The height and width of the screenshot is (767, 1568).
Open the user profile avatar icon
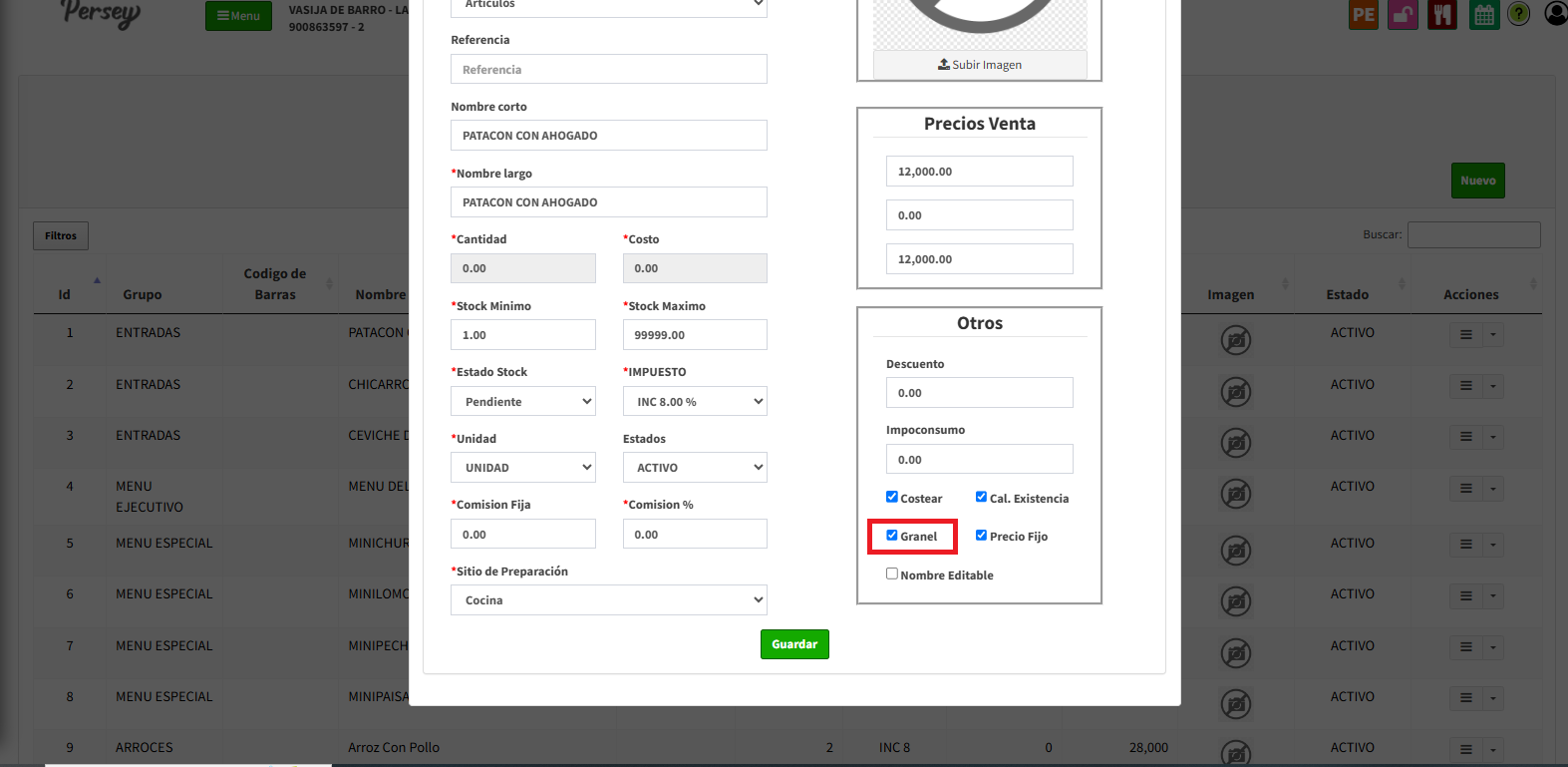pyautogui.click(x=1555, y=14)
